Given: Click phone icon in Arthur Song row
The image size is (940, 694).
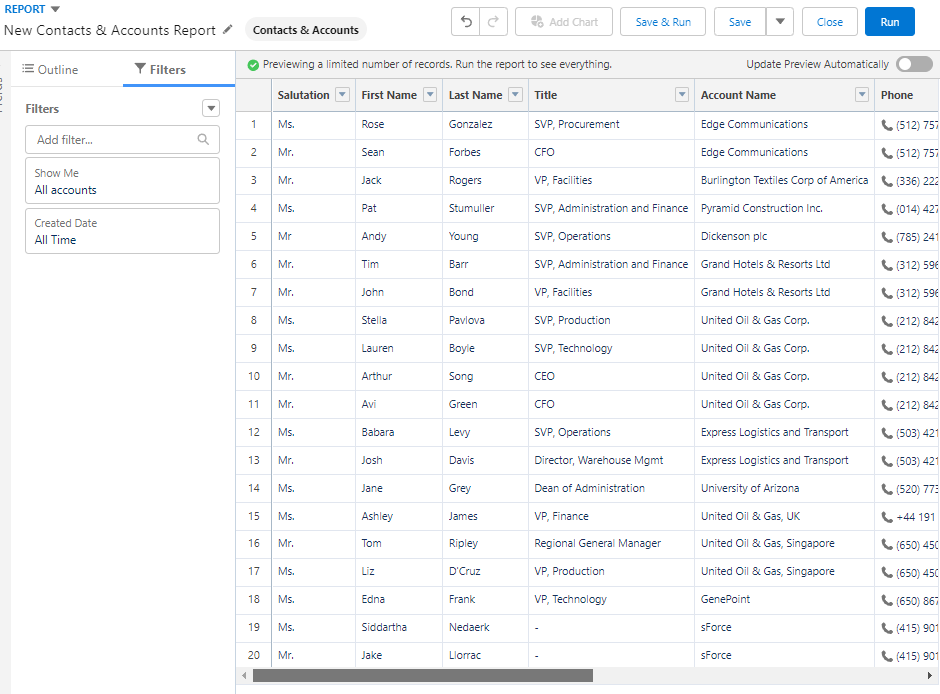Looking at the screenshot, I should (x=887, y=377).
